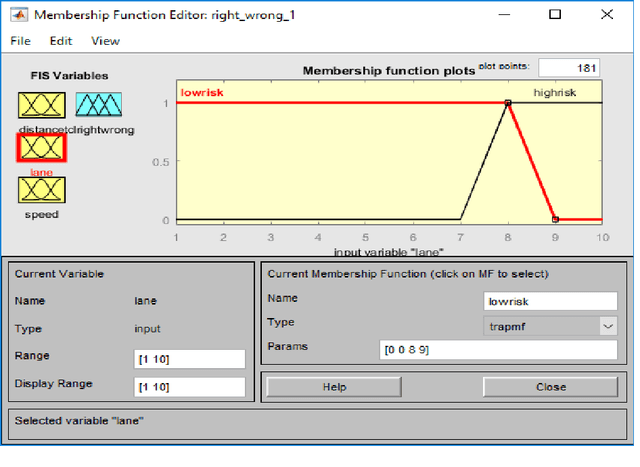Image resolution: width=640 pixels, height=467 pixels.
Task: Click the lowrisk handle at lane value 9
Action: pyautogui.click(x=555, y=220)
